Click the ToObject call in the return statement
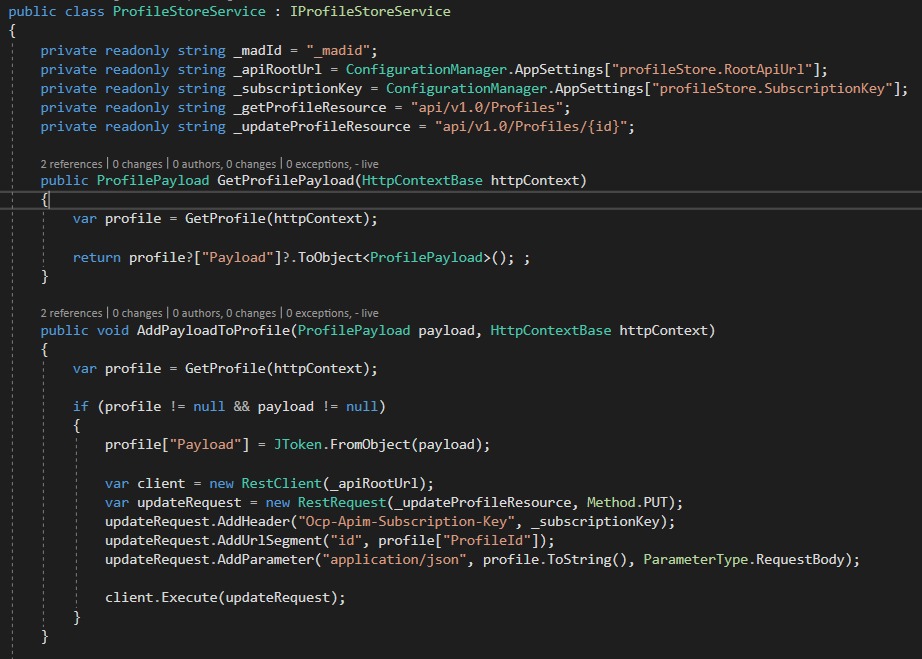This screenshot has height=659, width=922. point(330,257)
